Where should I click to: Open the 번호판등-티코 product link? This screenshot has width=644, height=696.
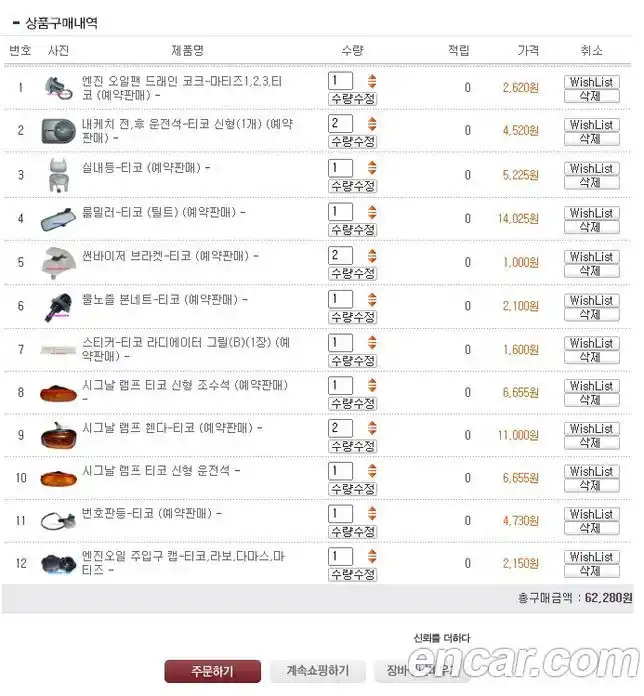click(x=151, y=514)
